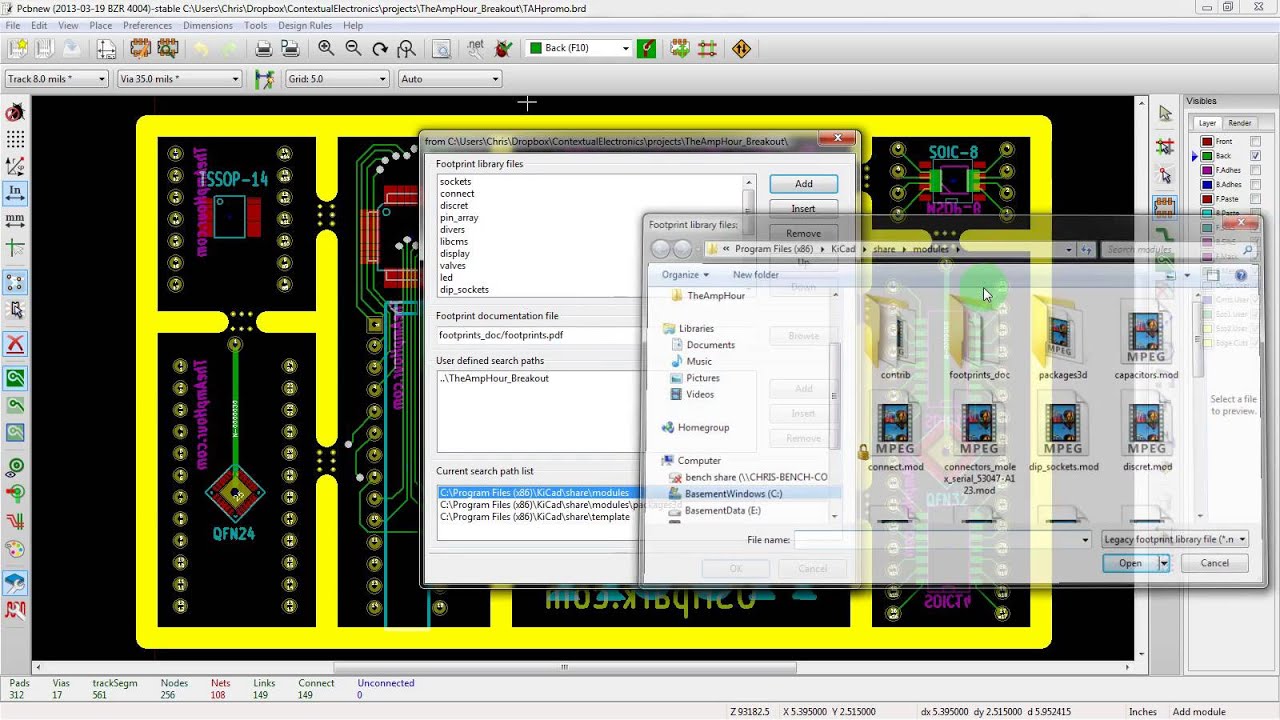Toggle the Back layer visibility checkbox
This screenshot has width=1280, height=720.
point(1255,156)
